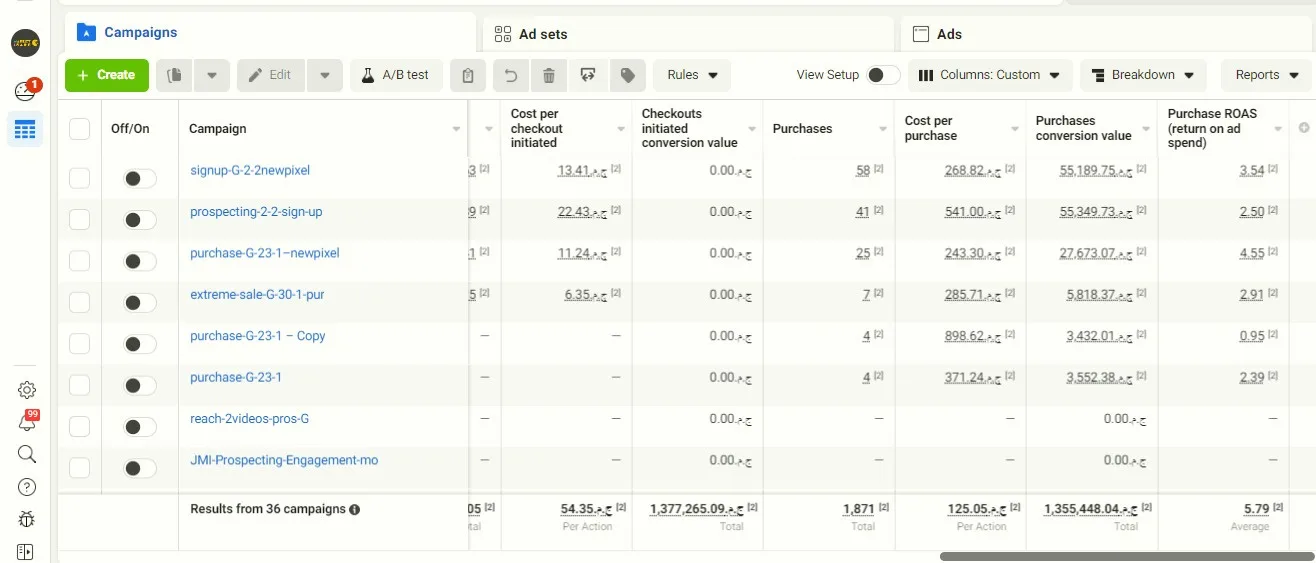Screen dimensions: 1316x563
Task: Toggle the View Setup switch
Action: coord(882,75)
